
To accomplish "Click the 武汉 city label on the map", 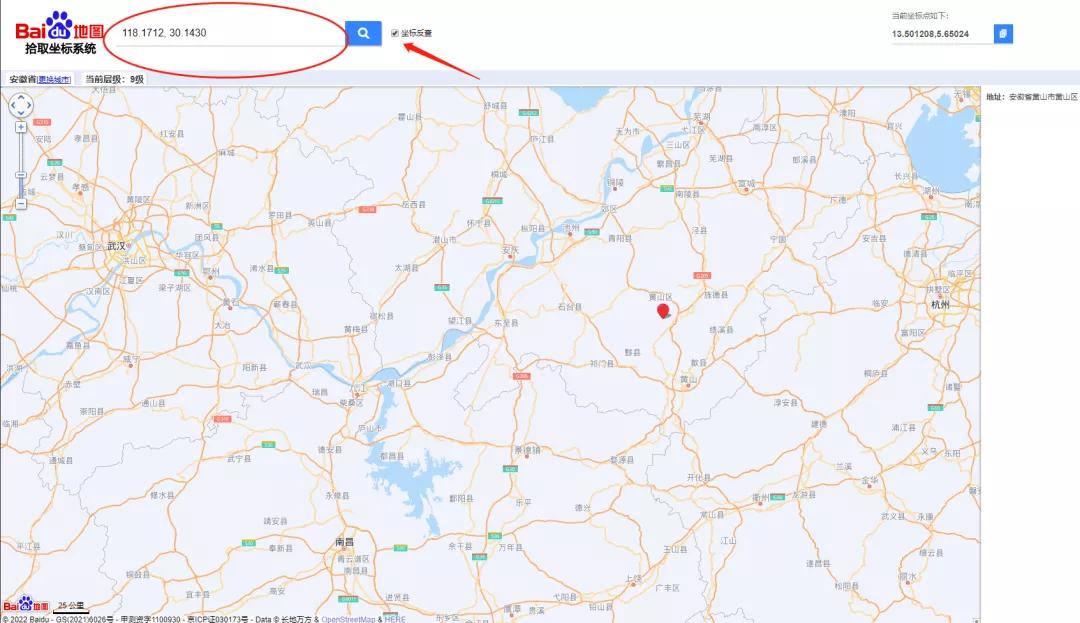I will coord(116,246).
